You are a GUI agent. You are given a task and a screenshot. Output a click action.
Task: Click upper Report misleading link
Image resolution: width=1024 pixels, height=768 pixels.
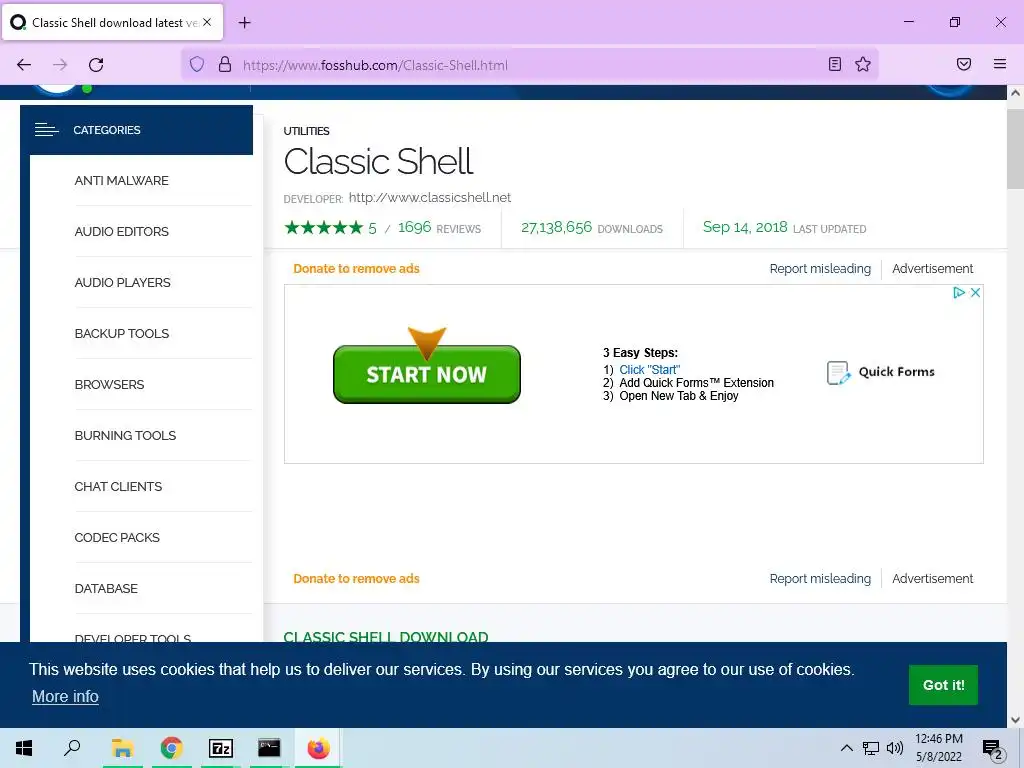[x=820, y=268]
